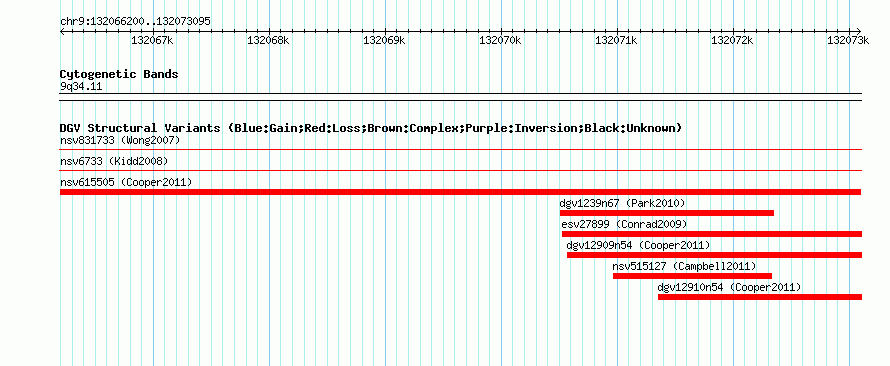Click the thick red nsv615505 loss bar
Screen dimensions: 890x366
[x=460, y=192]
